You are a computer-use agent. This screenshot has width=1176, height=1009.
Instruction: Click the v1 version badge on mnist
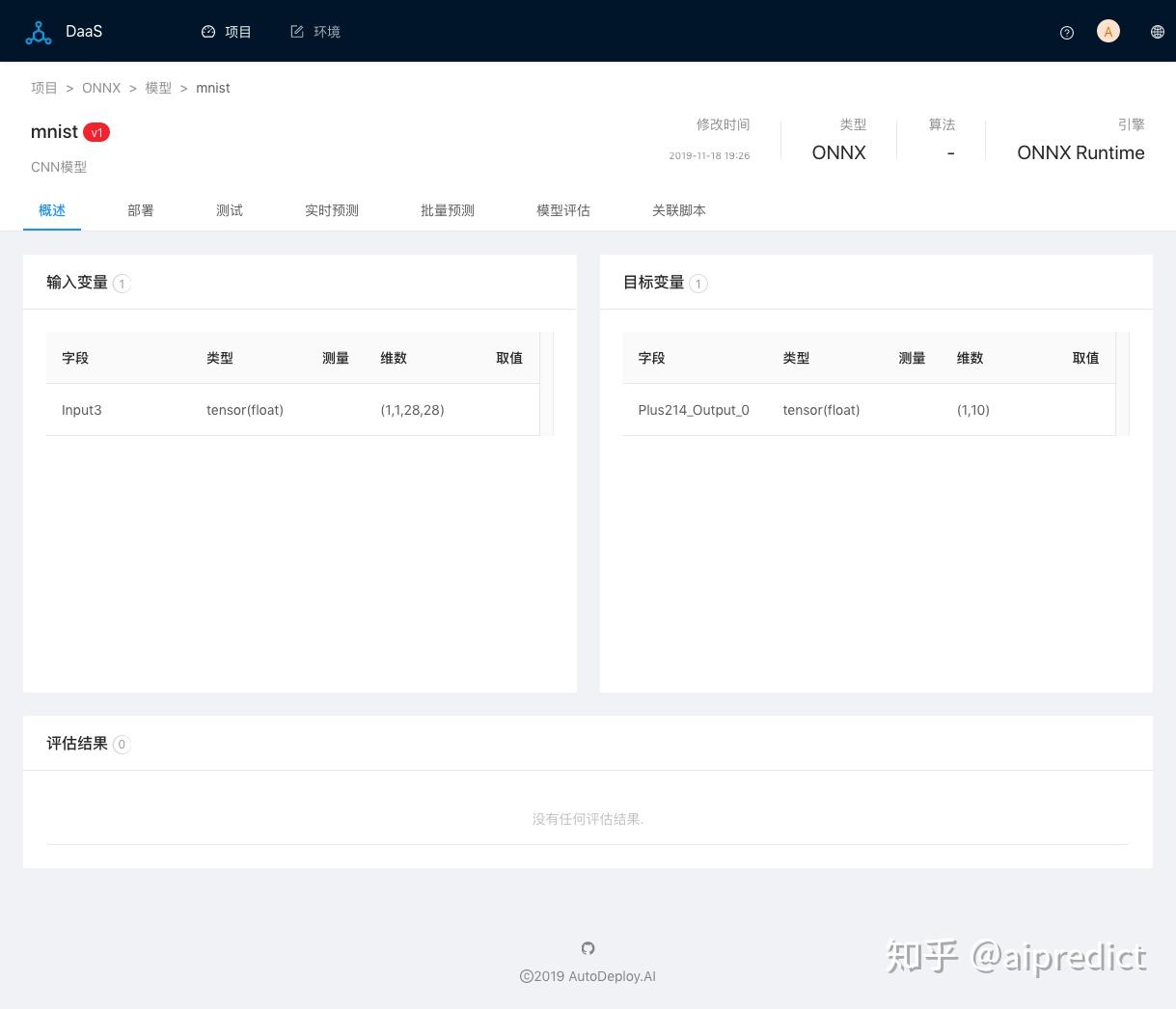[96, 132]
